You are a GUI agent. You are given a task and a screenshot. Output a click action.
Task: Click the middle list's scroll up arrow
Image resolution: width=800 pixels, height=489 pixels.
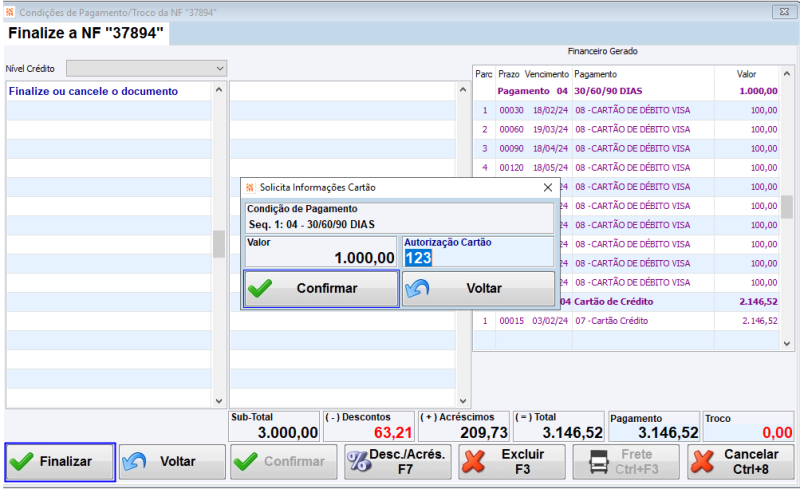(463, 90)
